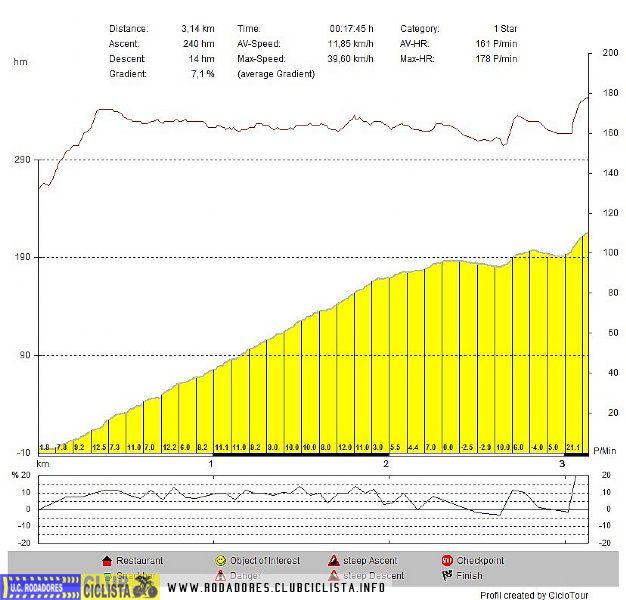Screen dimensions: 626x600
Task: Click the 21.1 gradient segment label
Action: pyautogui.click(x=573, y=447)
